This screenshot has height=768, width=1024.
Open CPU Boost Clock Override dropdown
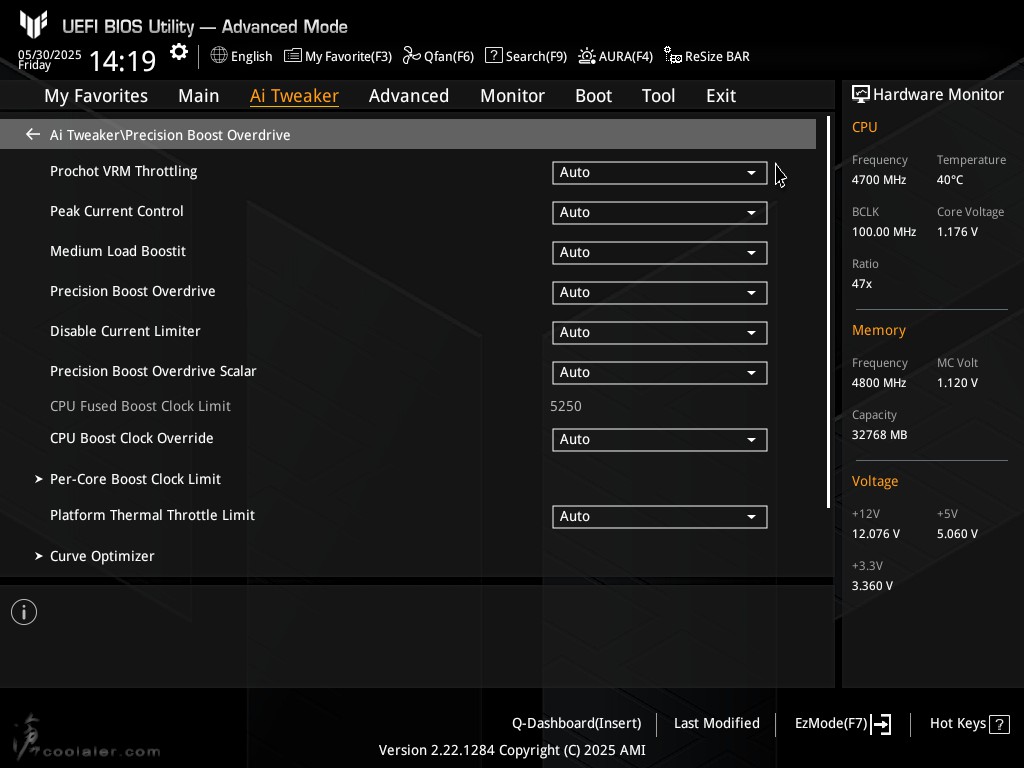coord(659,440)
